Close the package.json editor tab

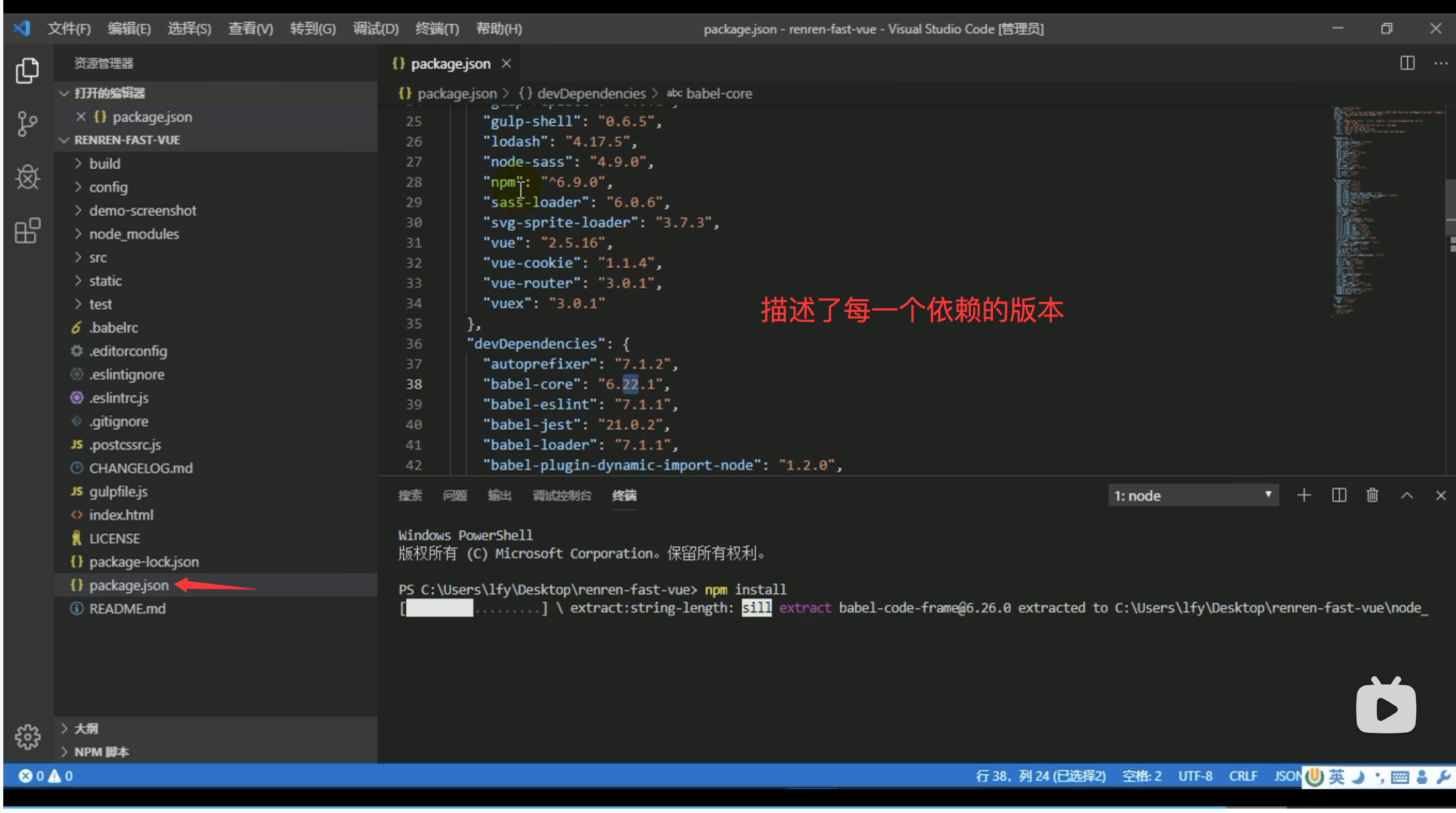(506, 64)
